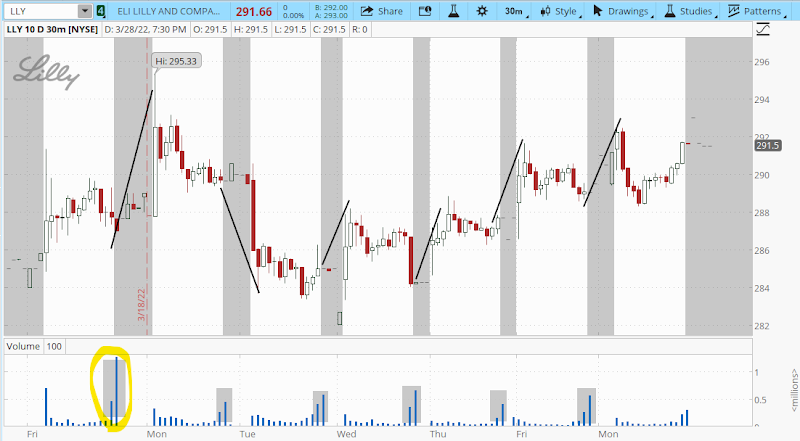Click the LLY symbol input field

point(41,11)
